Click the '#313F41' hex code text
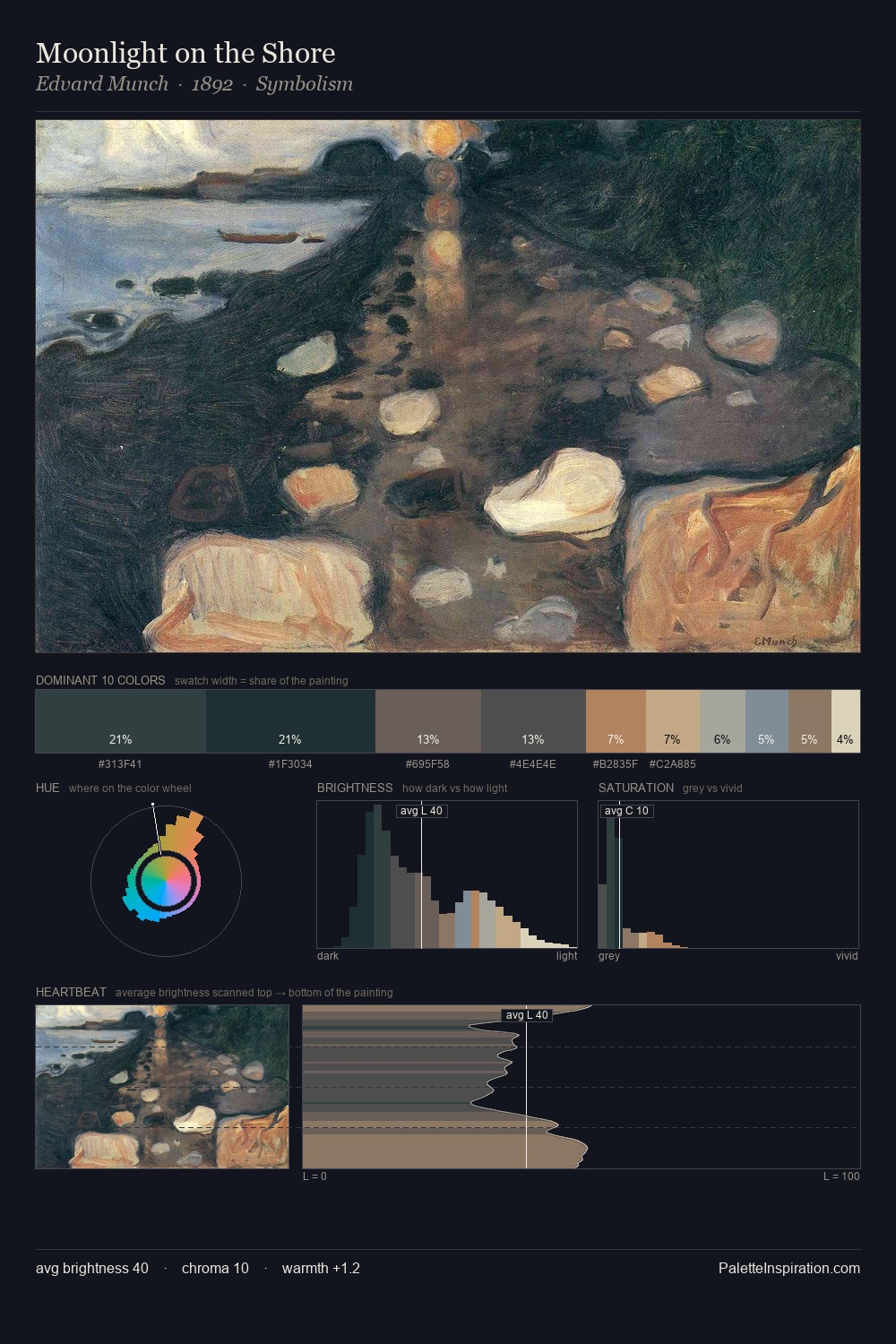Screen dimensions: 896x1344 click(x=120, y=764)
